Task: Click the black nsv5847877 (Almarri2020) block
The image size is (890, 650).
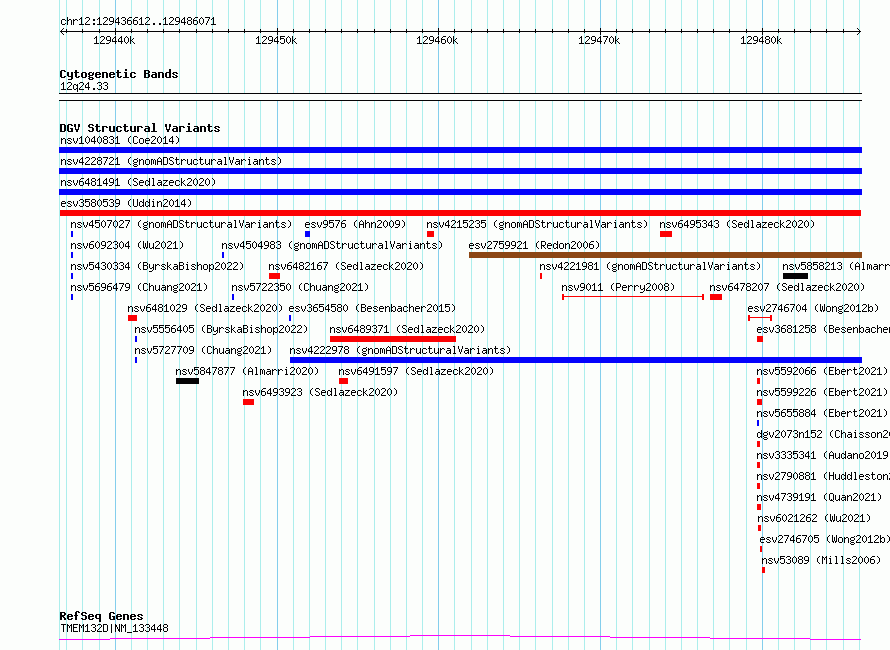Action: pos(187,381)
